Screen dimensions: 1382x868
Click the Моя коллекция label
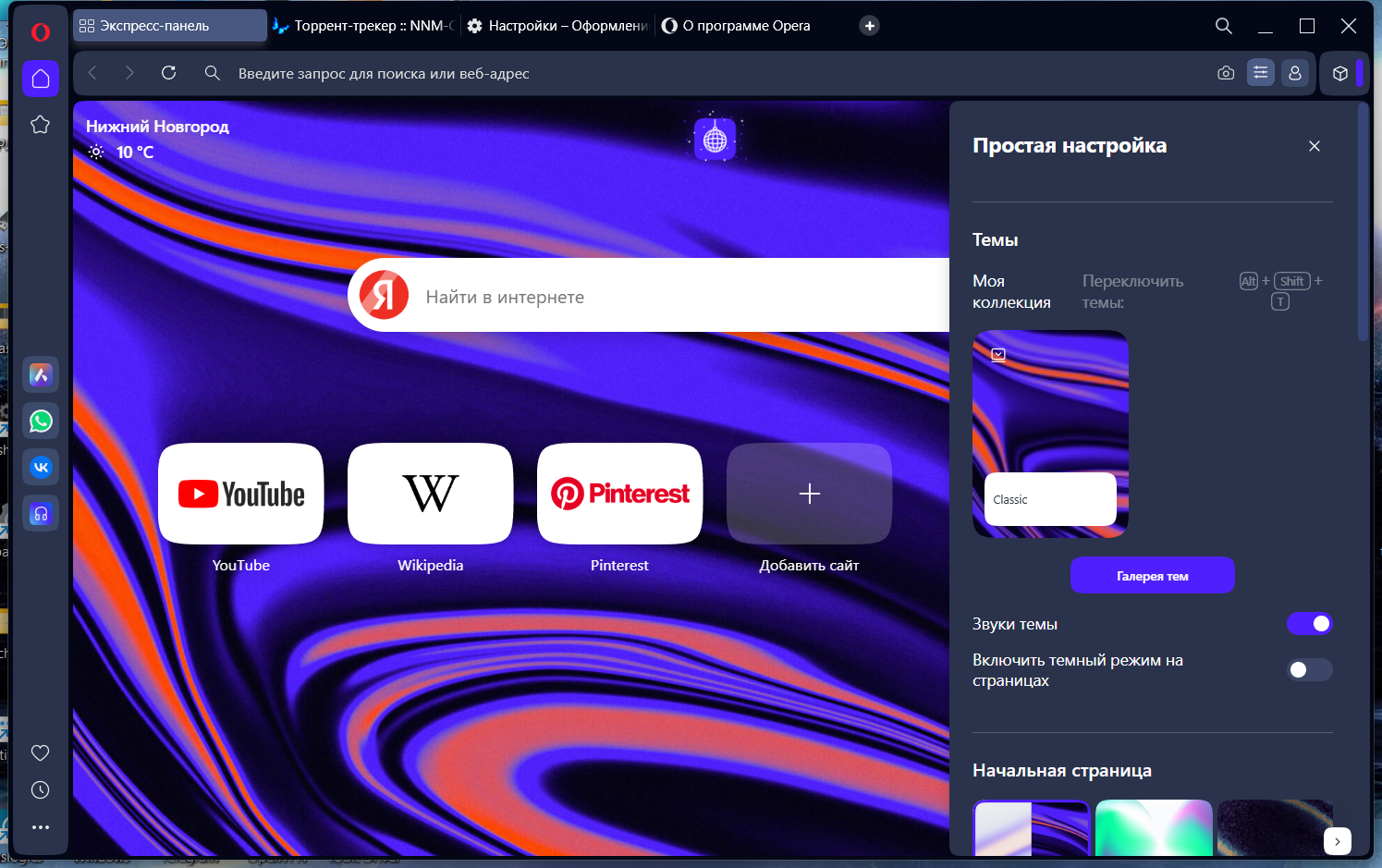coord(1011,291)
